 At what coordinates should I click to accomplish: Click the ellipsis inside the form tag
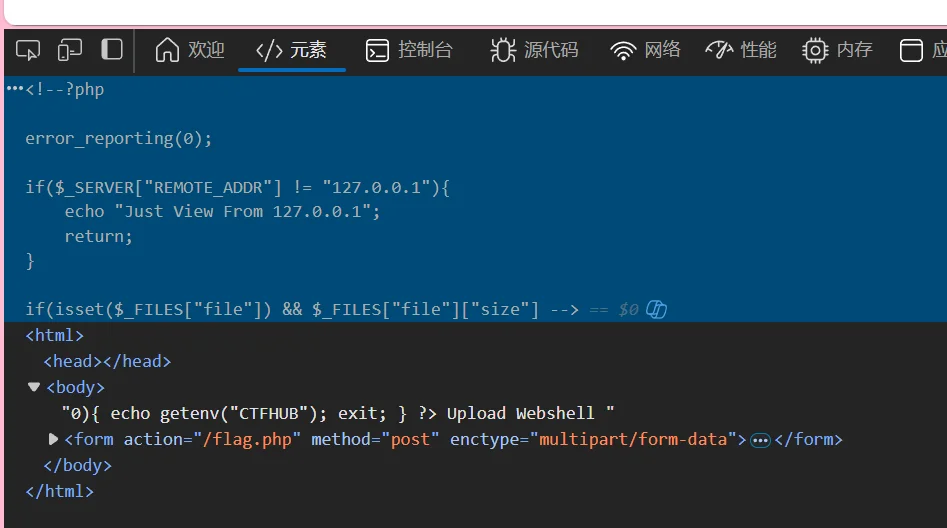760,440
